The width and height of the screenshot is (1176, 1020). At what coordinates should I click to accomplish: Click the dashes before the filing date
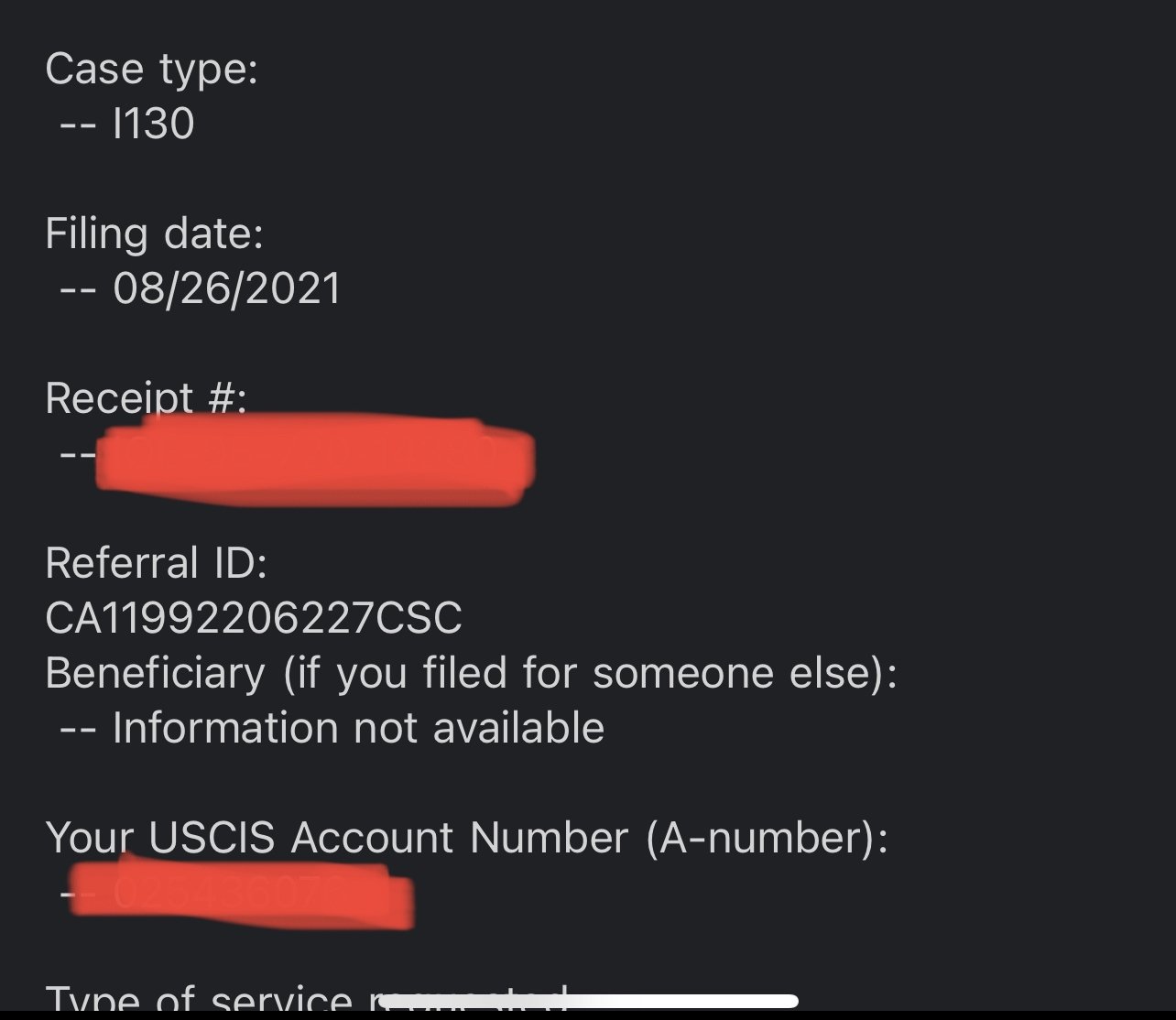(77, 289)
